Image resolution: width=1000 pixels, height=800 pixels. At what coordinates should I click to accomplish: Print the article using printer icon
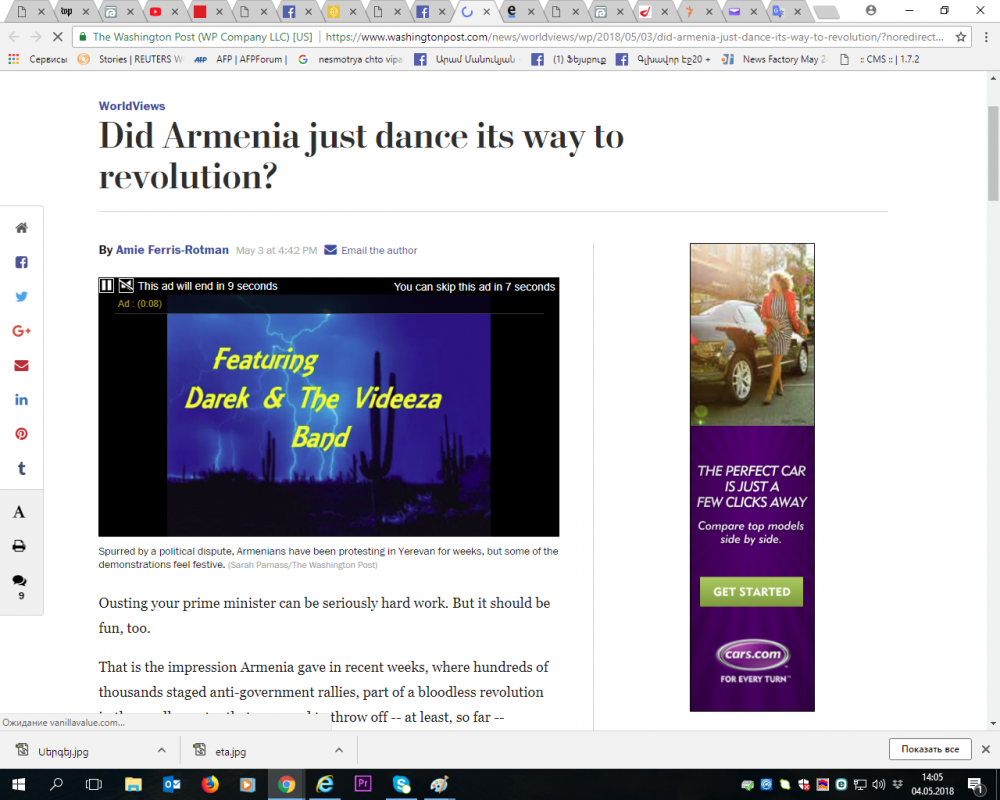(x=19, y=546)
